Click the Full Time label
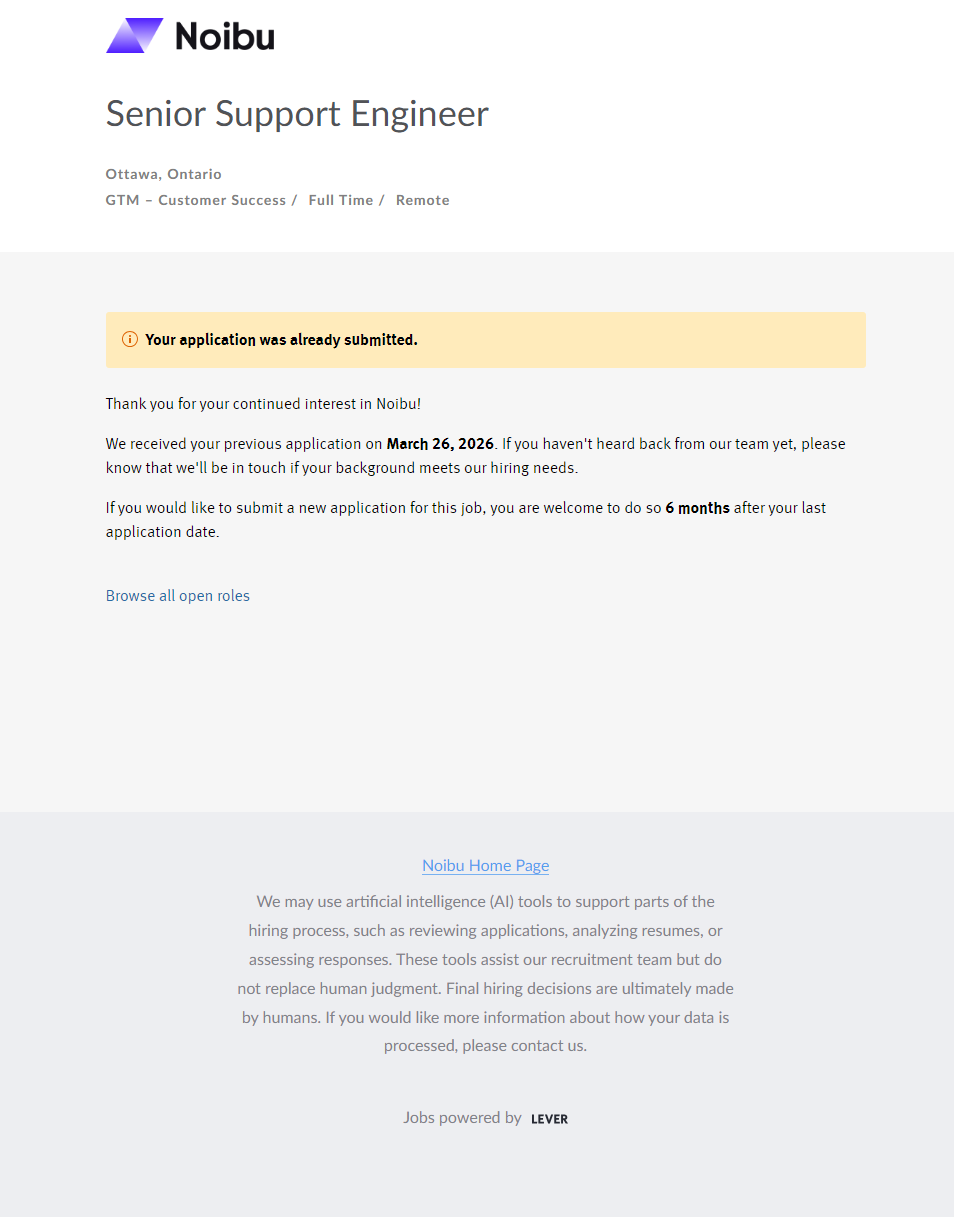 (341, 200)
